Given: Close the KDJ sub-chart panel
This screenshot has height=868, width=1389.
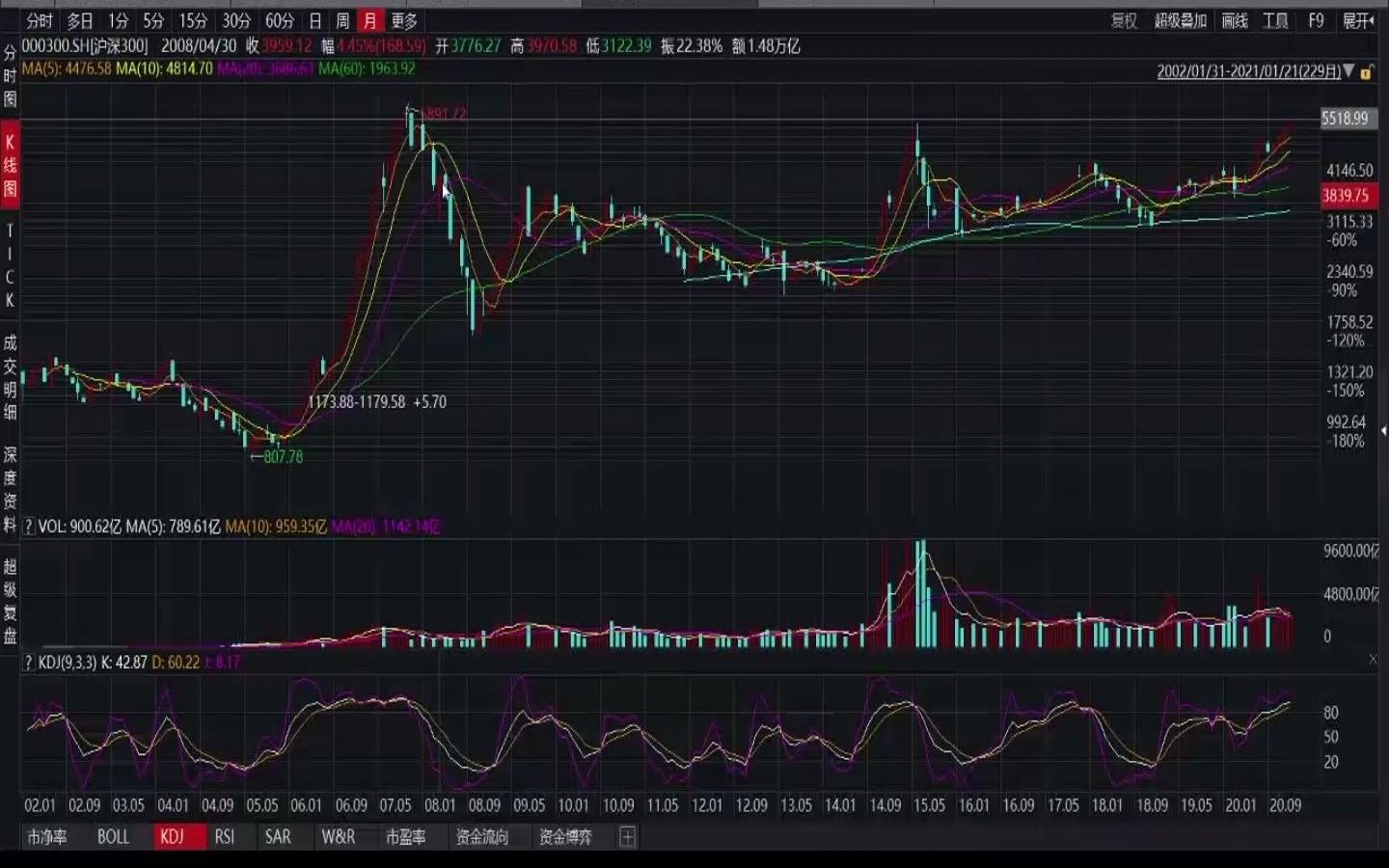Looking at the screenshot, I should point(1373,659).
